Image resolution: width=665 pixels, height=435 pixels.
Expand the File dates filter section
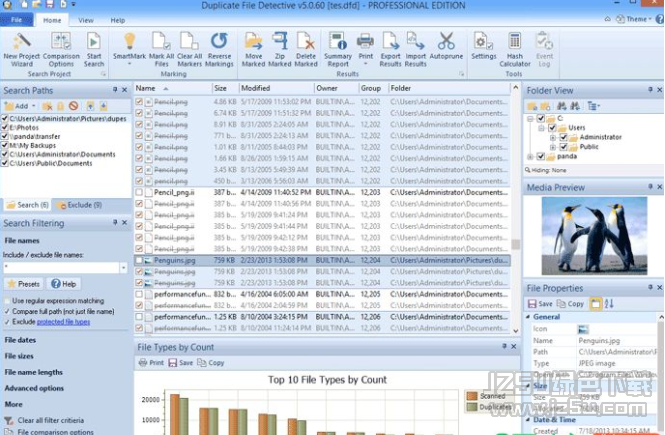click(20, 340)
